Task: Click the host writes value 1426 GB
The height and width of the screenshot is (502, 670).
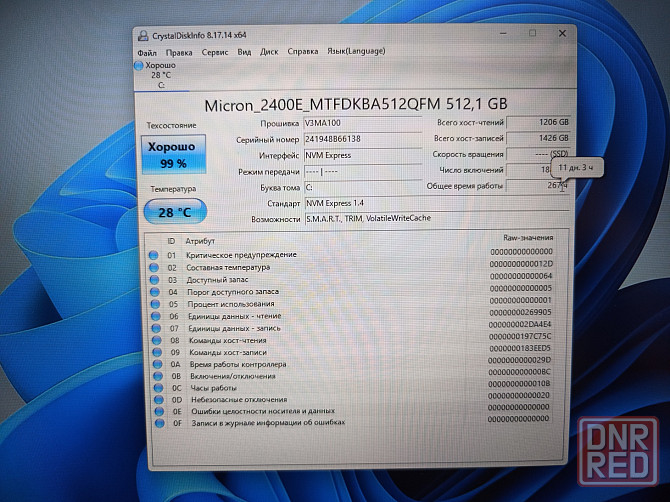Action: [x=538, y=138]
